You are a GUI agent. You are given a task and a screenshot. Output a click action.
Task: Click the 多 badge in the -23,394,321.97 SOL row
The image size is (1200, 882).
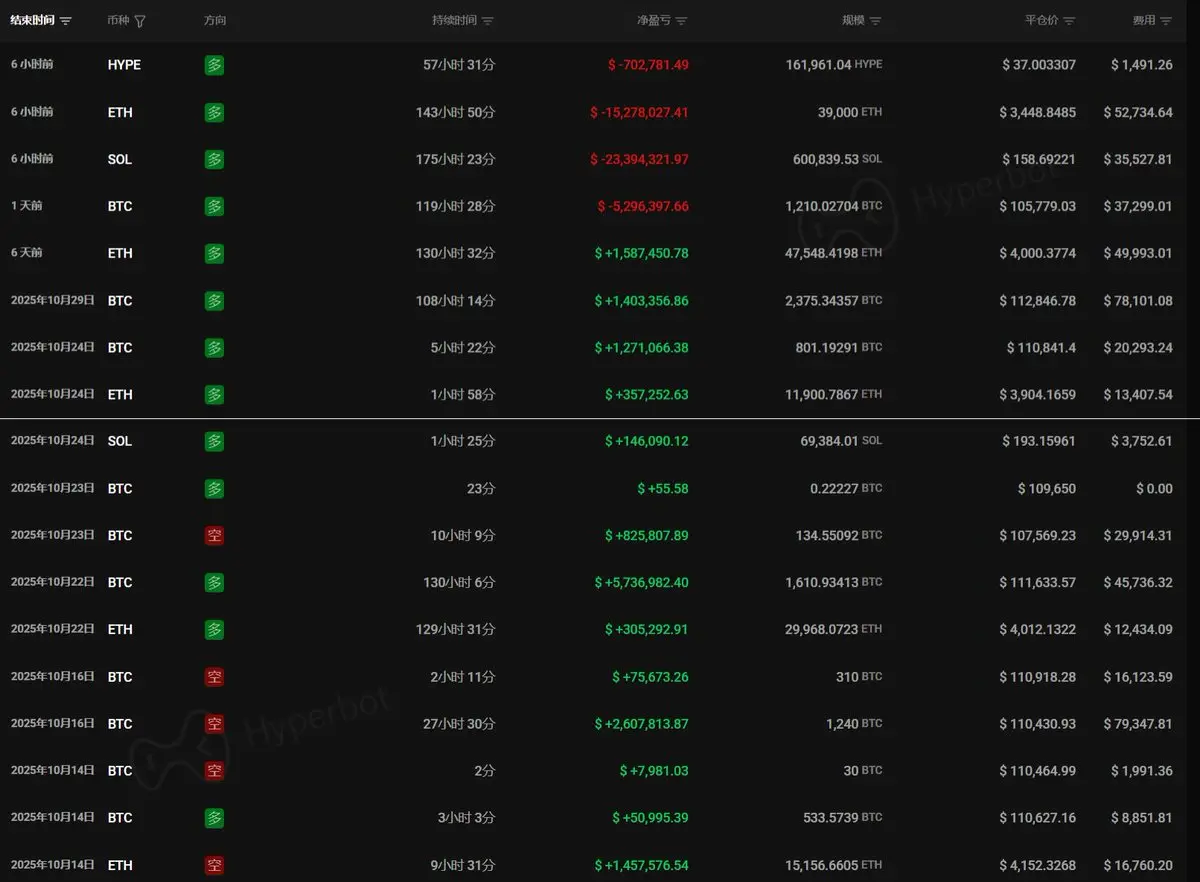pyautogui.click(x=214, y=159)
